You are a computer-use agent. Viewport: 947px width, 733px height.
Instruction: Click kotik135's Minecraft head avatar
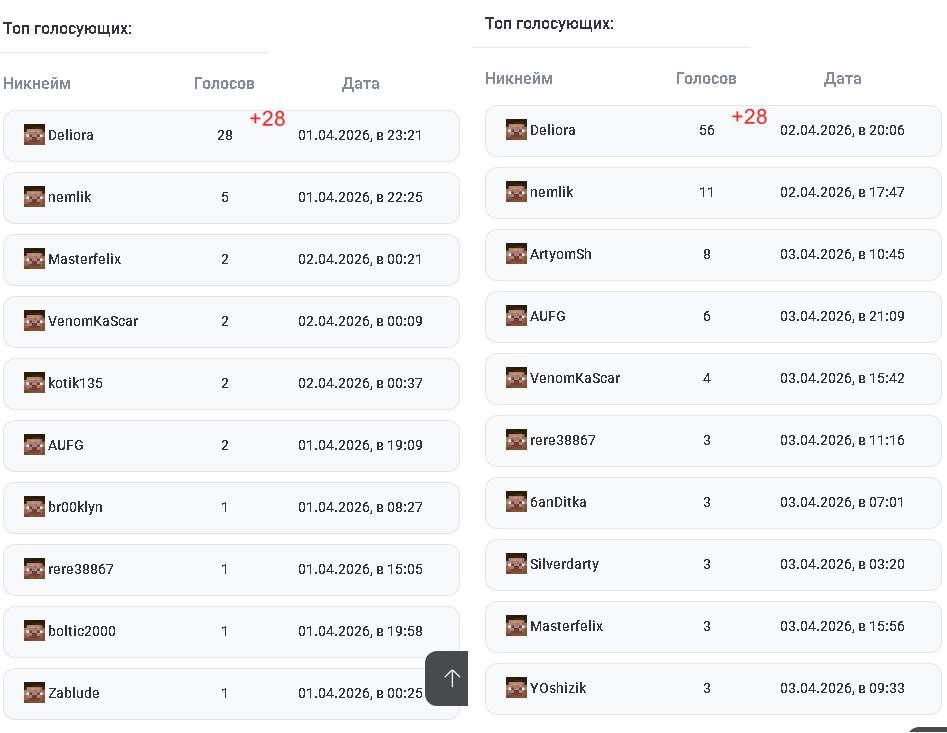35,383
